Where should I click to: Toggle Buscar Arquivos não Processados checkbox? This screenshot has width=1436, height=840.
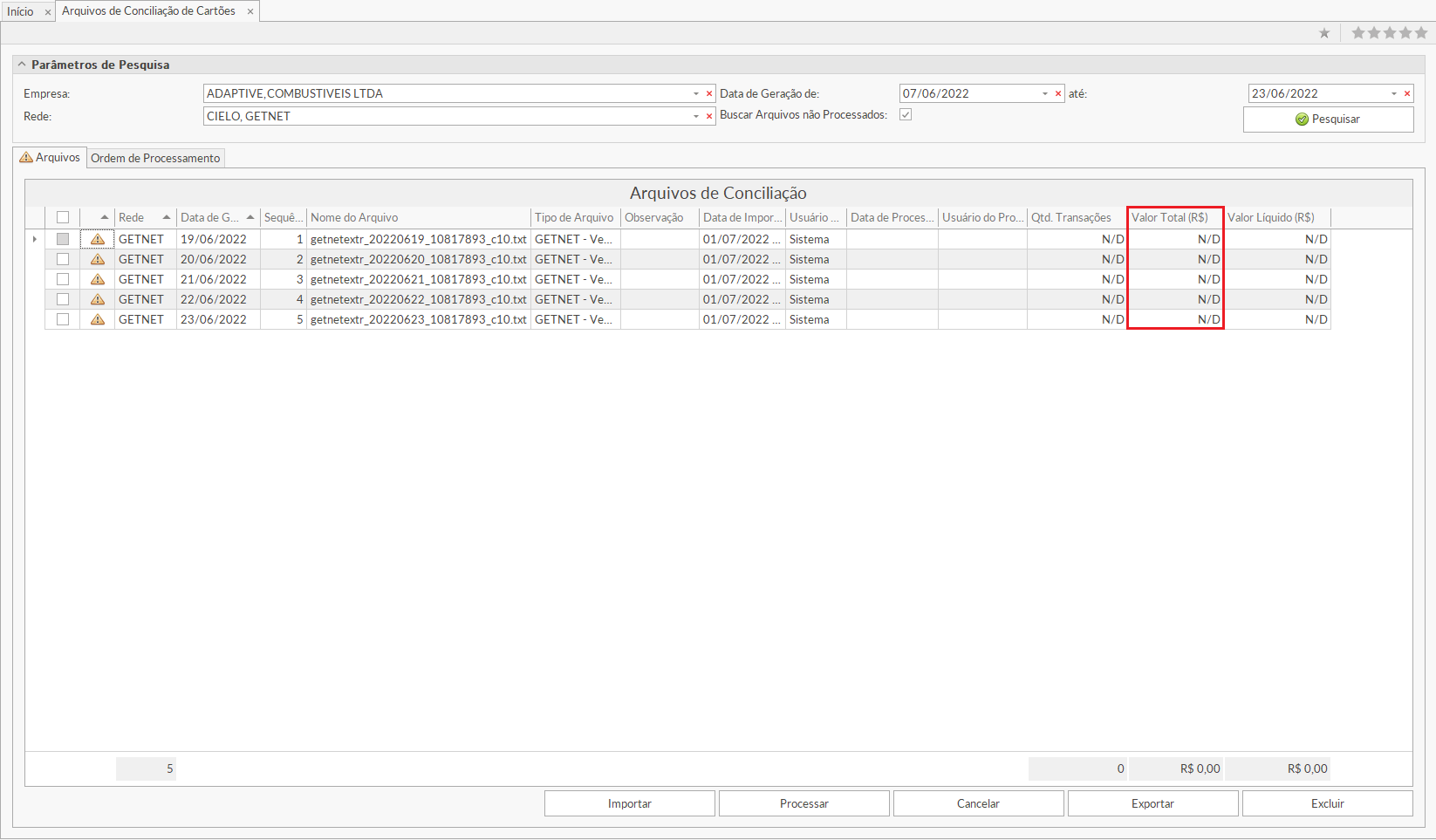(x=906, y=114)
